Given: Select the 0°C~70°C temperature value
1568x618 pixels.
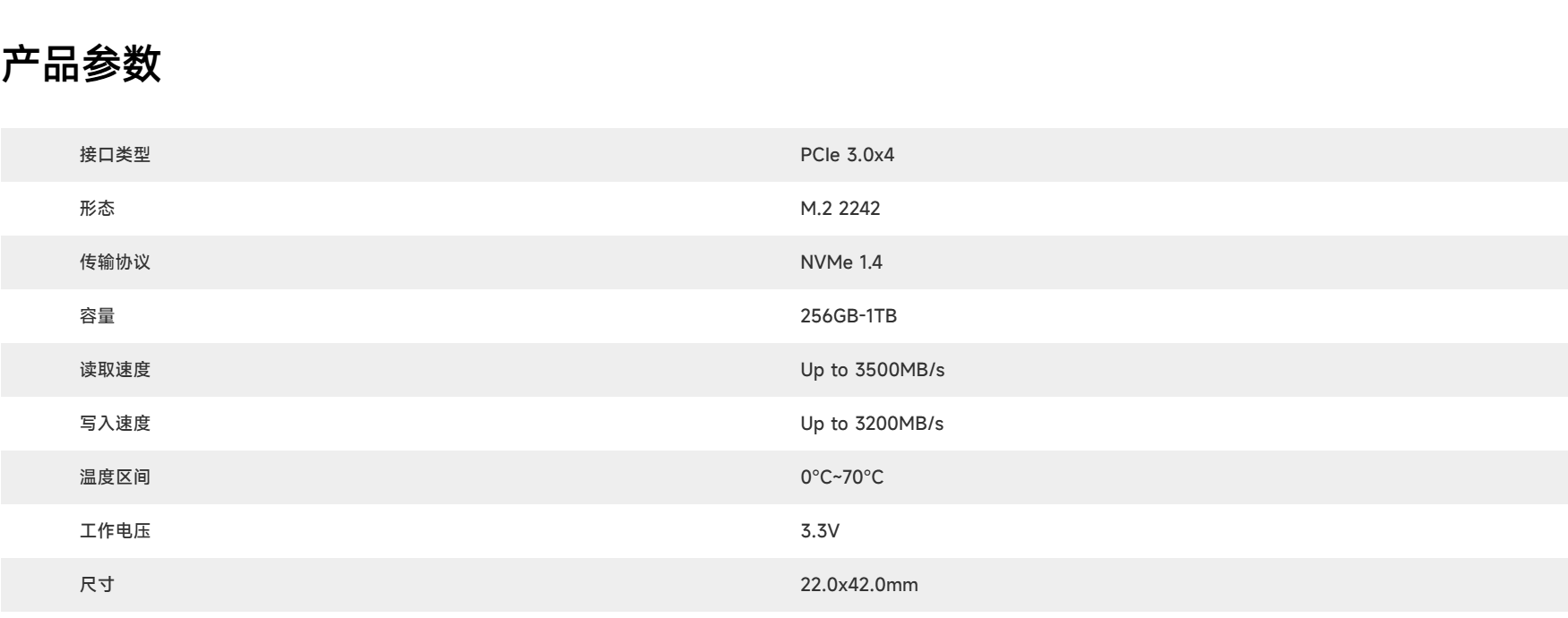Looking at the screenshot, I should click(x=841, y=477).
